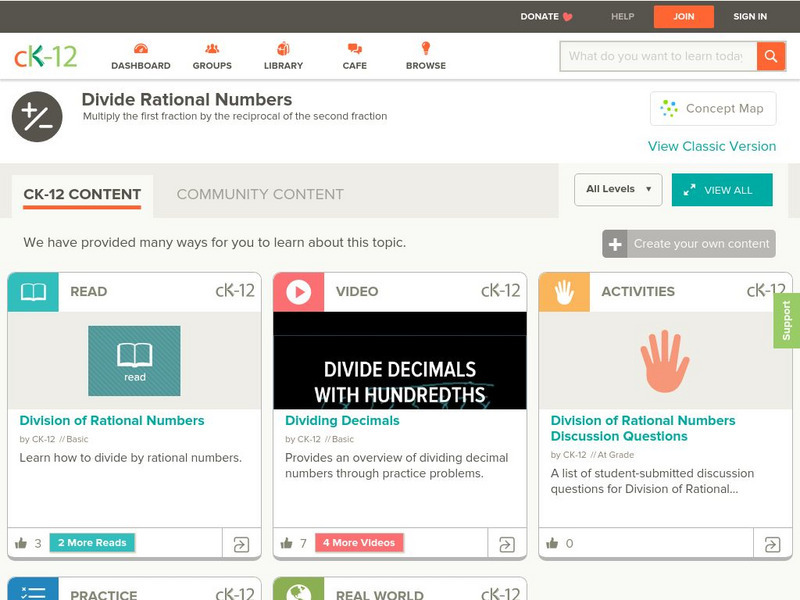Image resolution: width=800 pixels, height=600 pixels.
Task: Click the CK-12 logo
Action: pos(45,56)
